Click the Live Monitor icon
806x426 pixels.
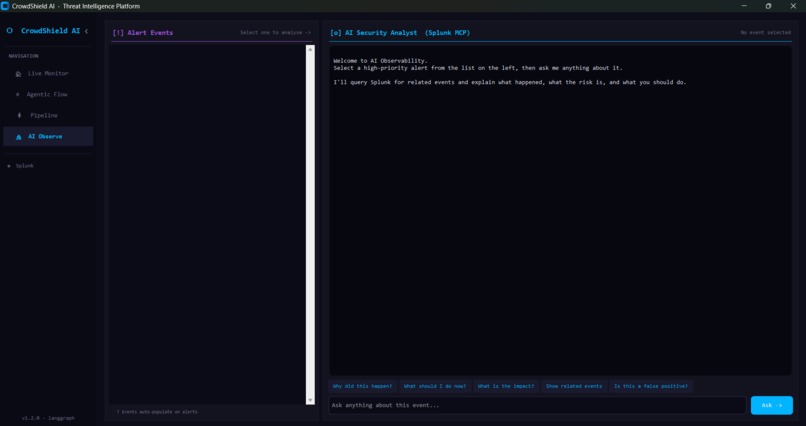coord(19,74)
